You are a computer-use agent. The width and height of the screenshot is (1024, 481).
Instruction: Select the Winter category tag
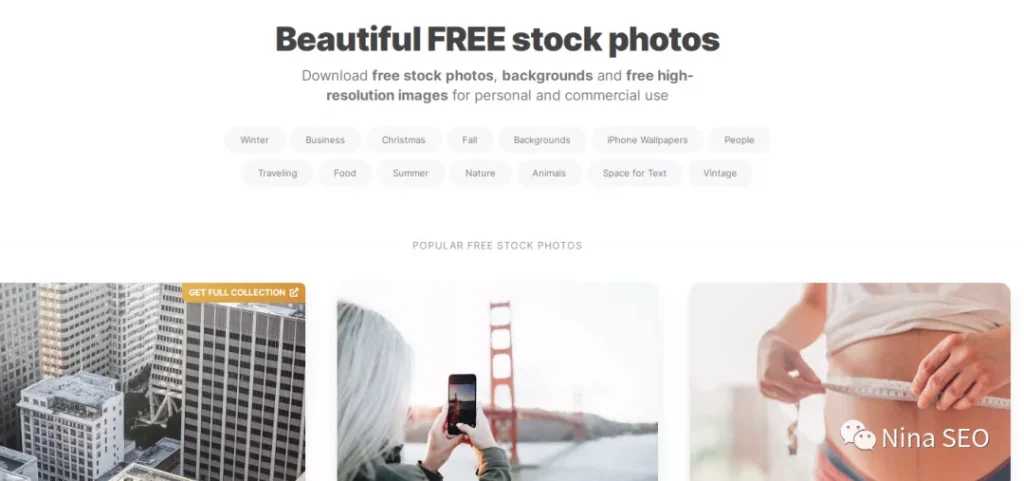(255, 140)
